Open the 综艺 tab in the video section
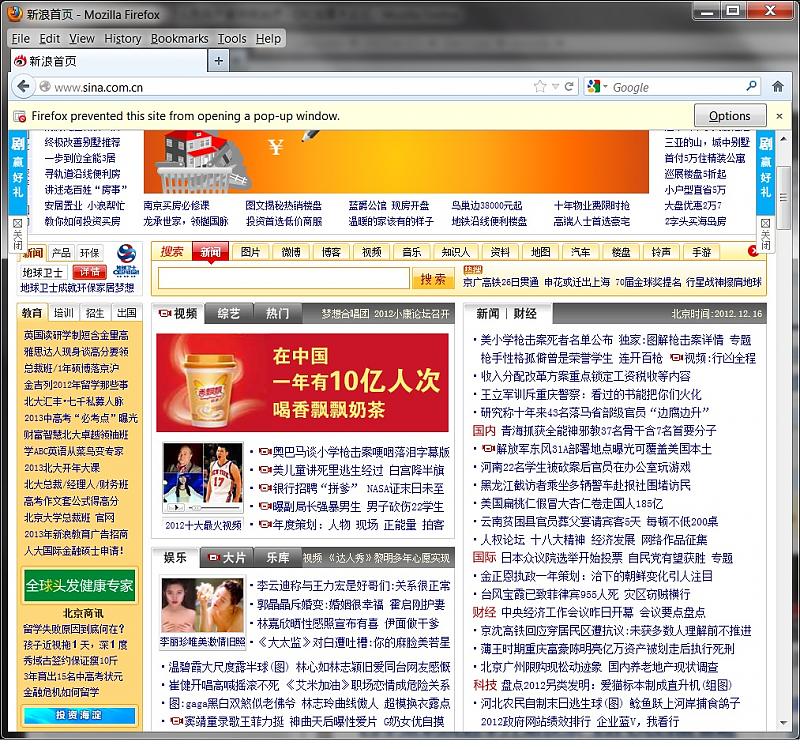The image size is (800, 749). click(x=229, y=313)
